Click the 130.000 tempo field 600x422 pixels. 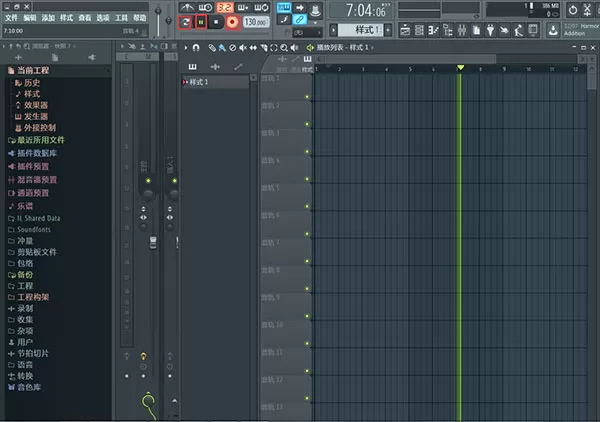[x=256, y=22]
